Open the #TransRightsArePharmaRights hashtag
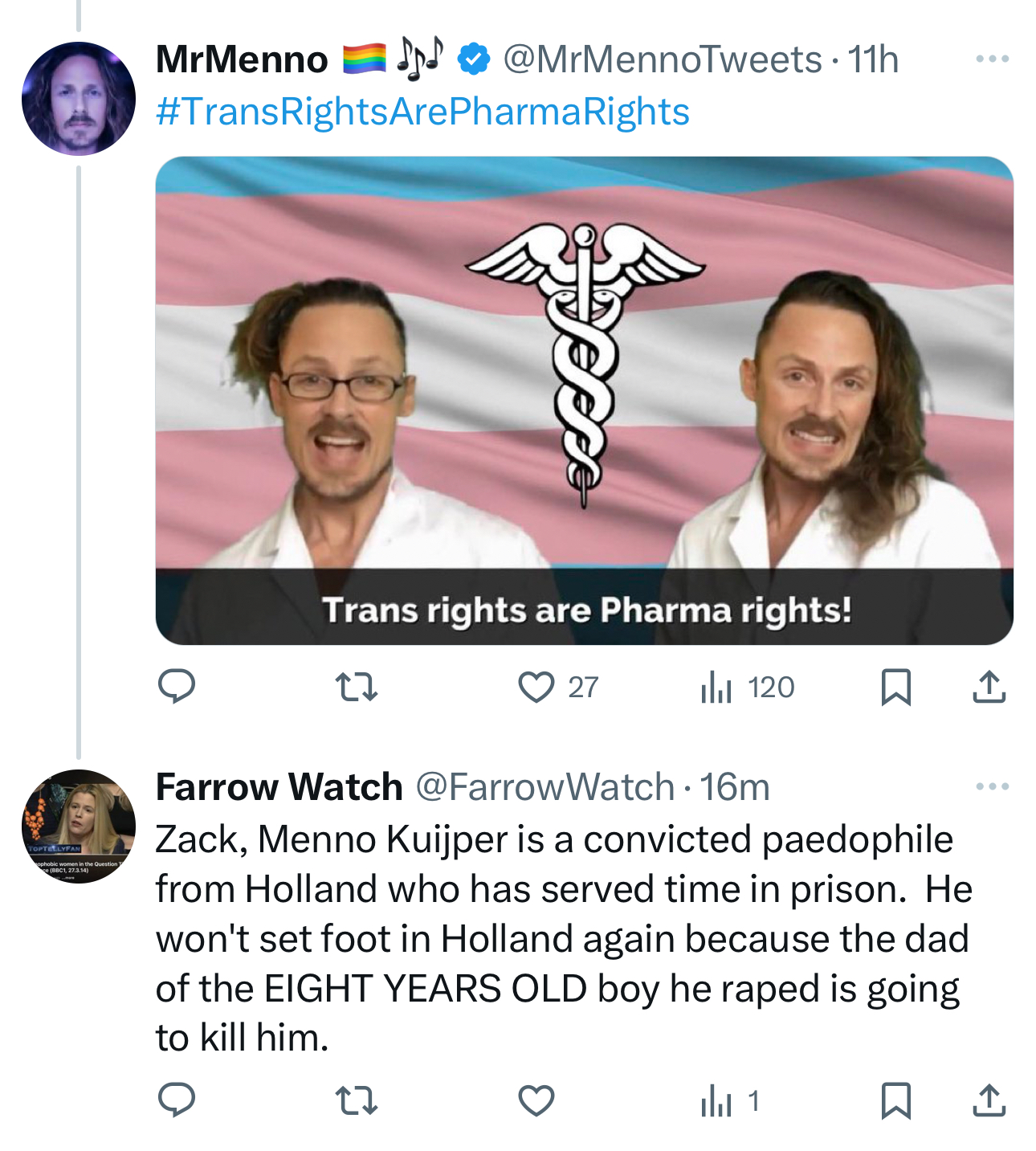Viewport: 1036px width, 1151px height. pyautogui.click(x=422, y=112)
